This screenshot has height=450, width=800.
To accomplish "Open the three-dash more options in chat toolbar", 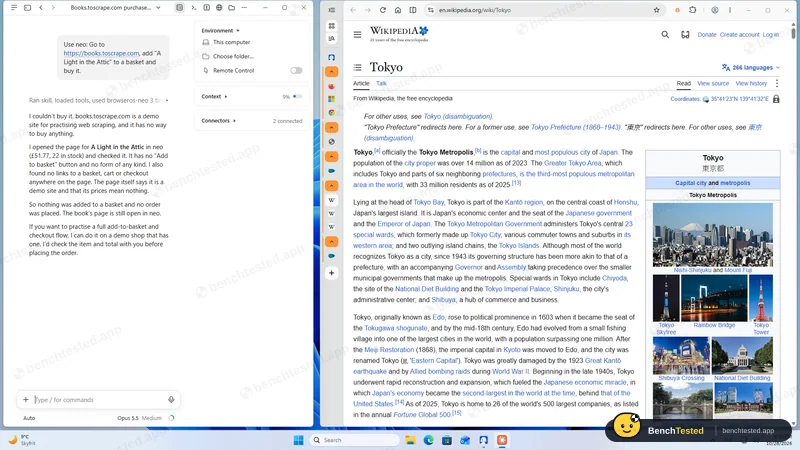I will 244,8.
